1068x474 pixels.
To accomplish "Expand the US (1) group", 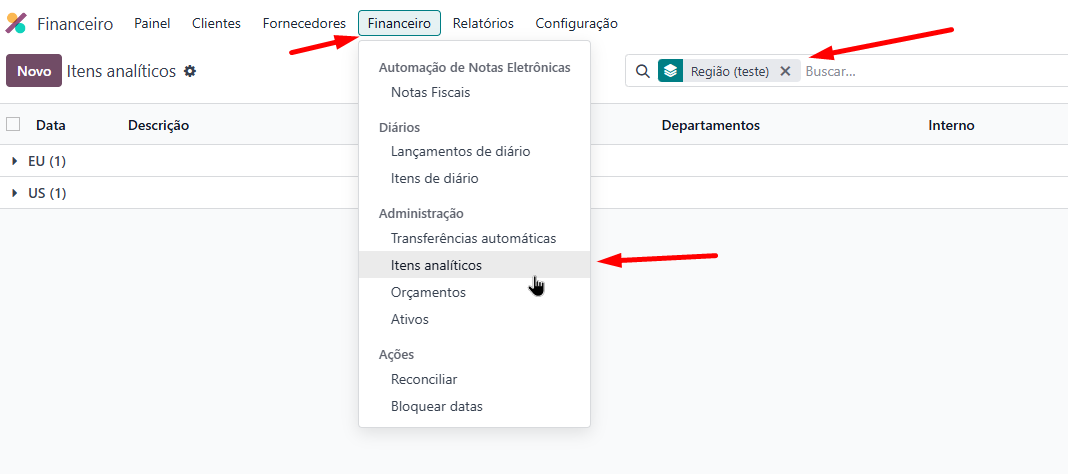I will pos(40,193).
